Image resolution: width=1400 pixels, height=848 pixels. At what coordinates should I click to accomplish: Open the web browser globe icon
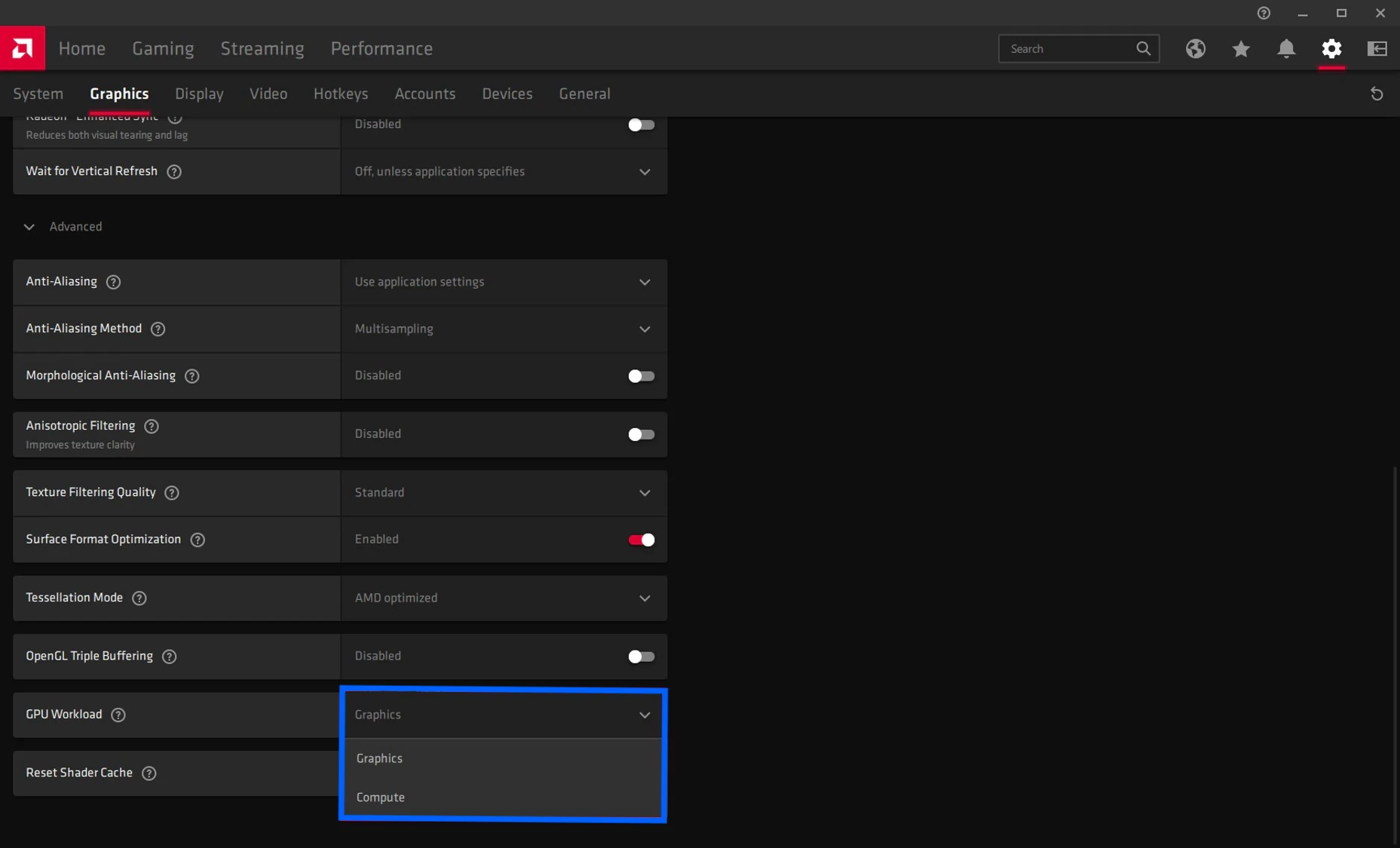tap(1196, 48)
